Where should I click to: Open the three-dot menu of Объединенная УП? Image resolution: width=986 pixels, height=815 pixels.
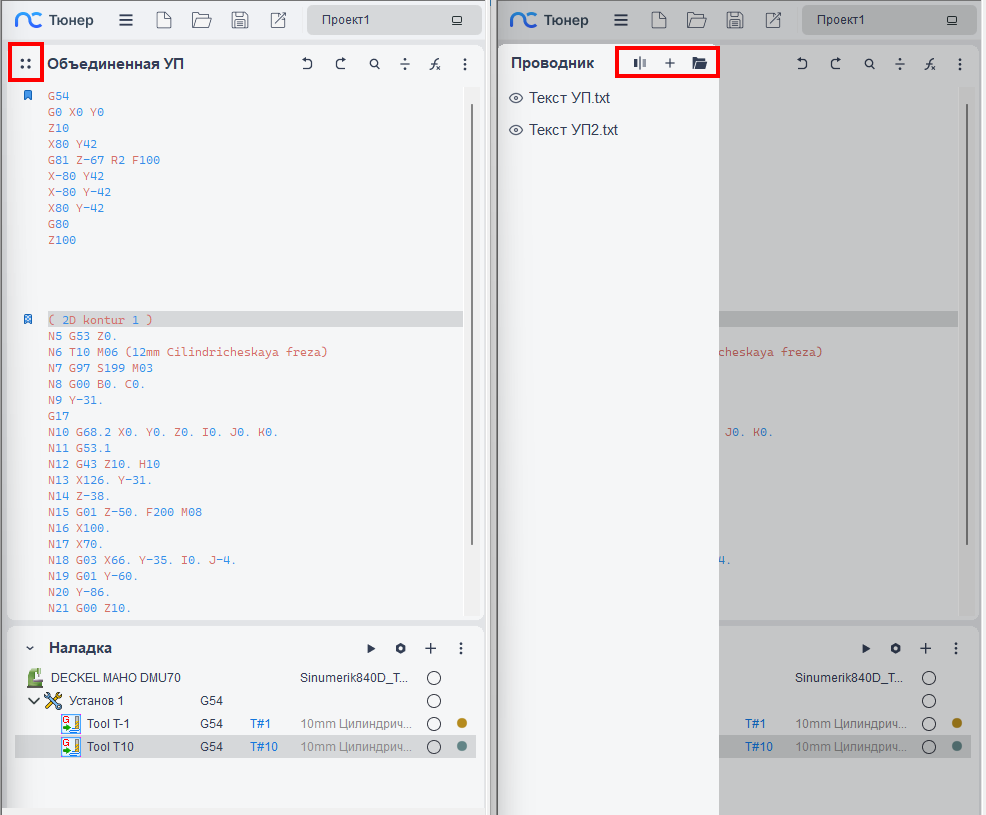click(465, 64)
